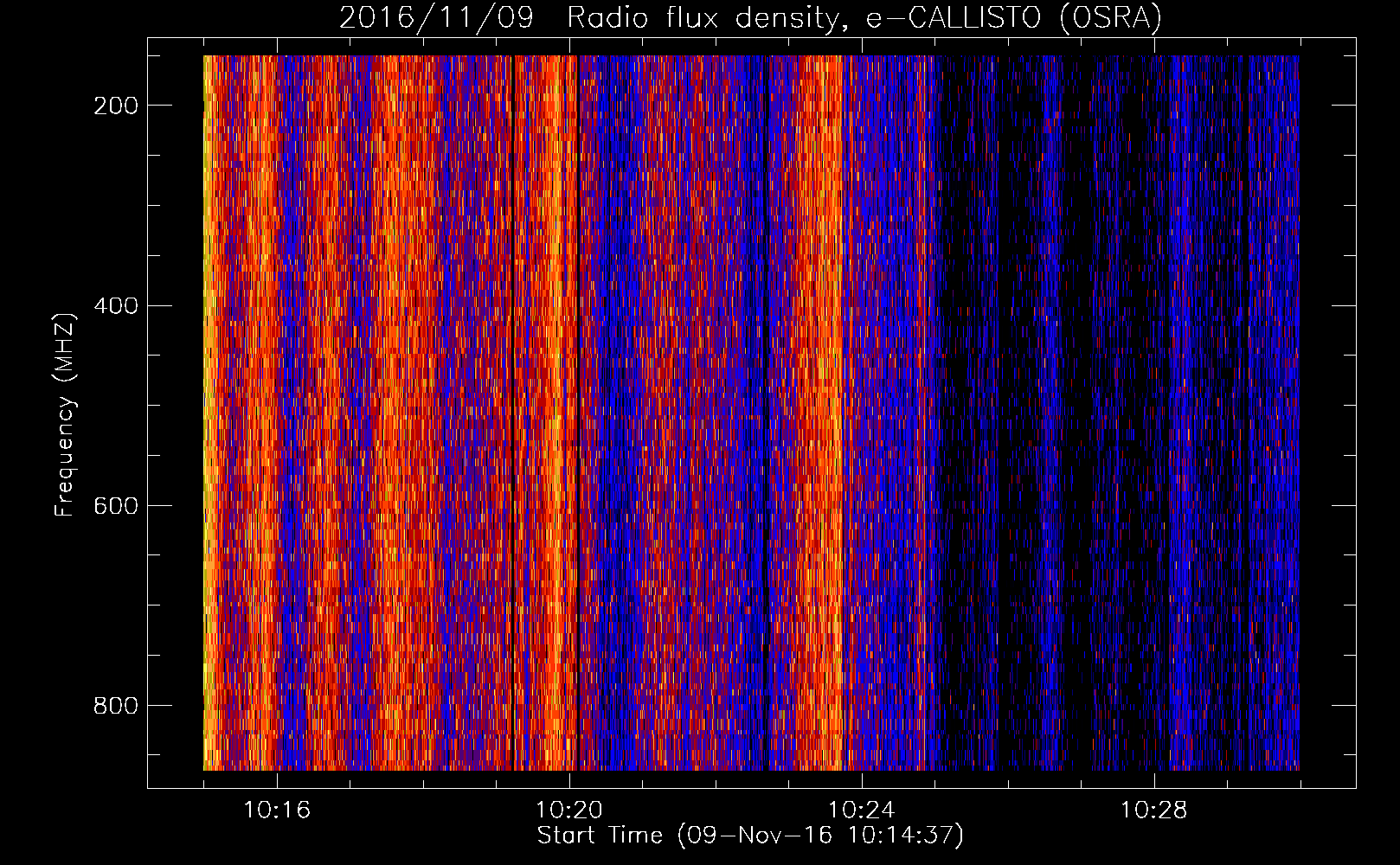Image resolution: width=1400 pixels, height=865 pixels.
Task: Click the 10:16 time tick label
Action: point(277,810)
